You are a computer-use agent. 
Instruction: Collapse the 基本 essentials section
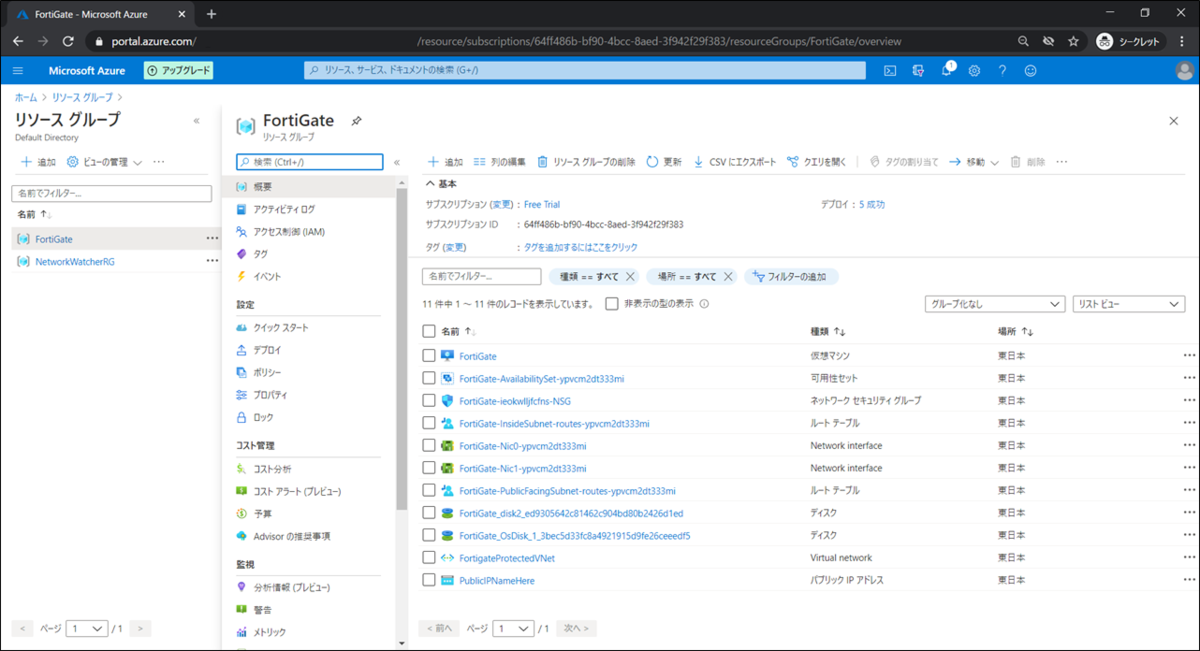point(441,184)
